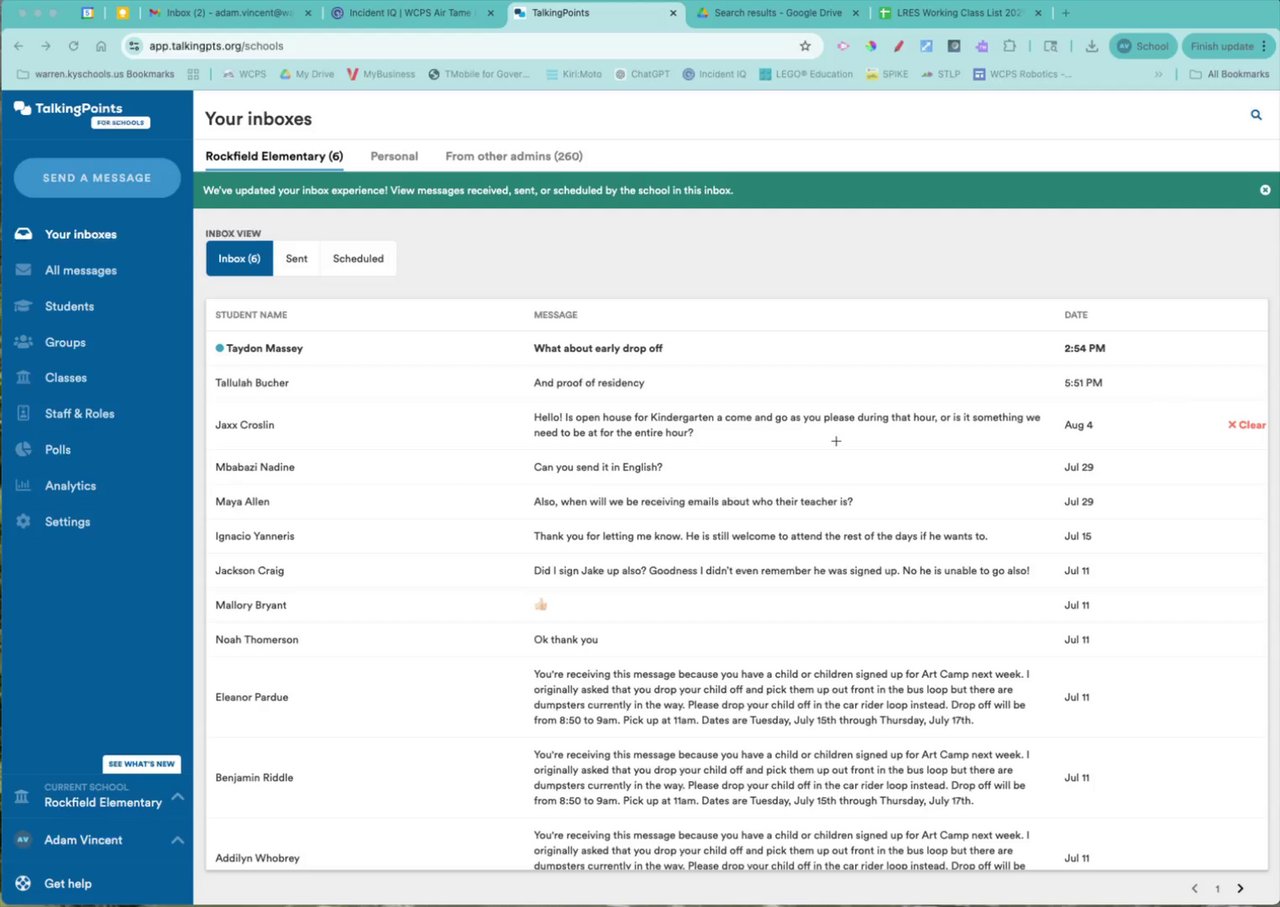
Task: Open Ignacio Yanneris message row
Action: pos(736,536)
